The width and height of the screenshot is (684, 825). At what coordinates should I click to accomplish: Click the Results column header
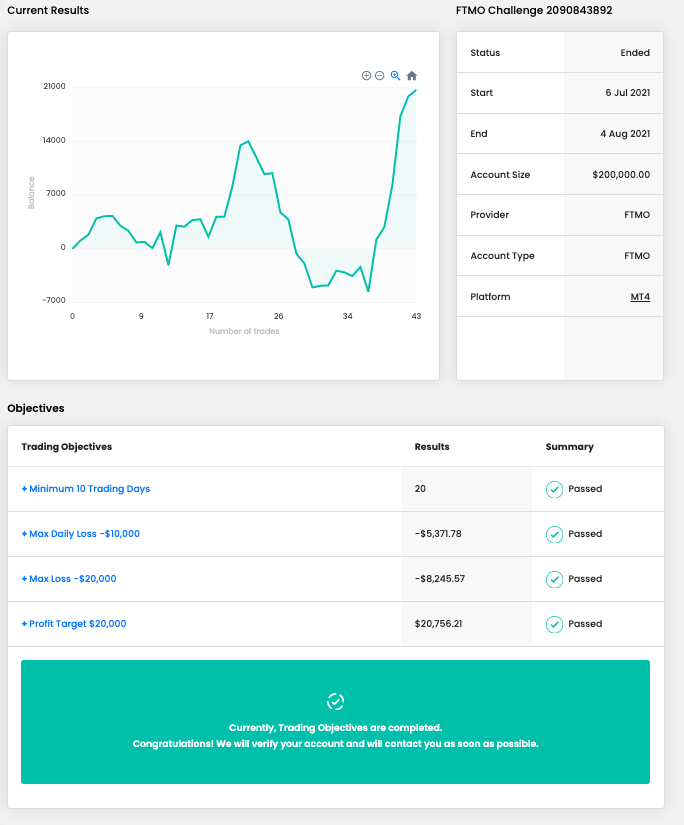(x=432, y=447)
